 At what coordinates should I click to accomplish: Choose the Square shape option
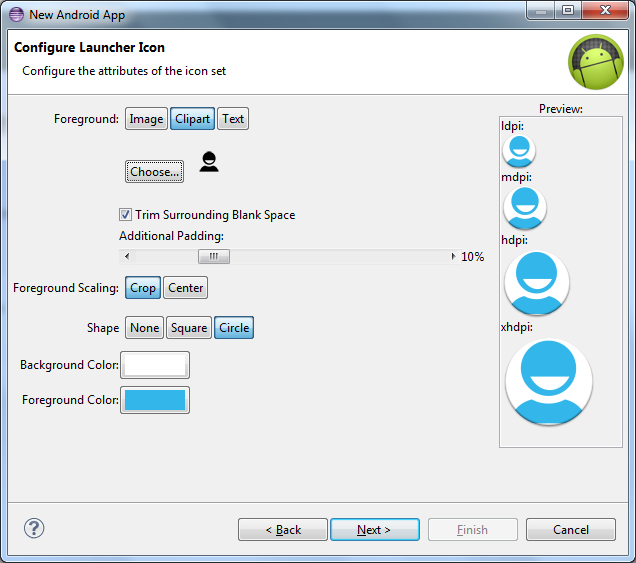pyautogui.click(x=189, y=328)
